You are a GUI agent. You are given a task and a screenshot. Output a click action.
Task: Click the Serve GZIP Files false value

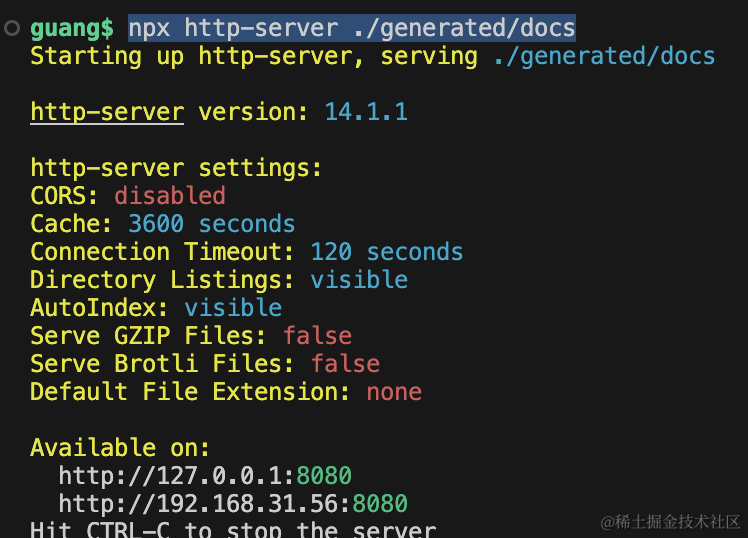pyautogui.click(x=317, y=335)
